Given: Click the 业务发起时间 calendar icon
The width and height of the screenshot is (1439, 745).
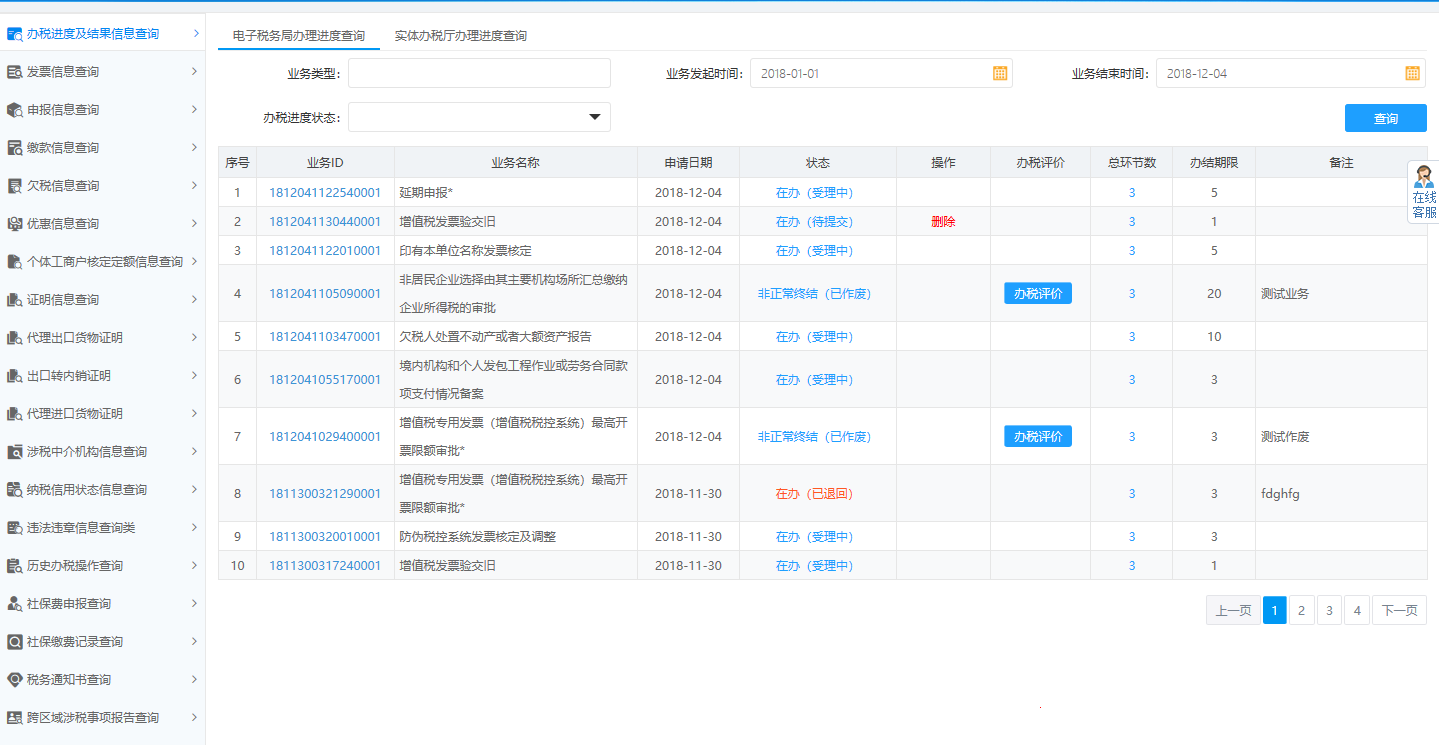Looking at the screenshot, I should click(x=998, y=73).
